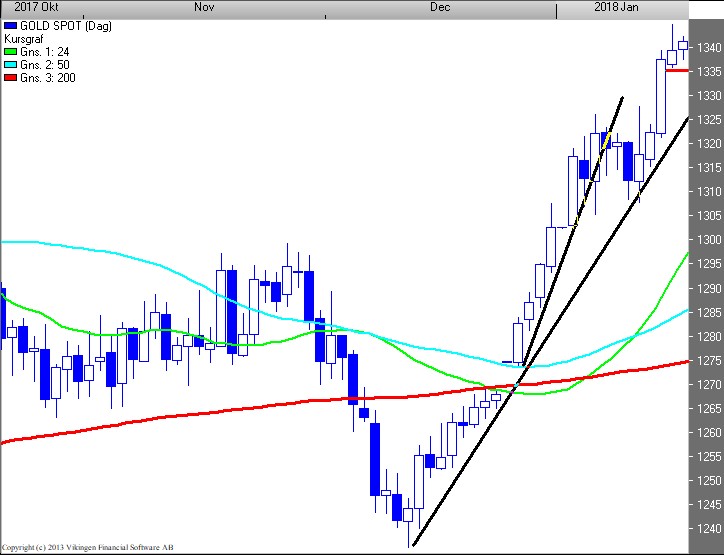Select the 'GOLD SPOT (Dag)' legend label
This screenshot has height=555, width=724.
pyautogui.click(x=66, y=26)
